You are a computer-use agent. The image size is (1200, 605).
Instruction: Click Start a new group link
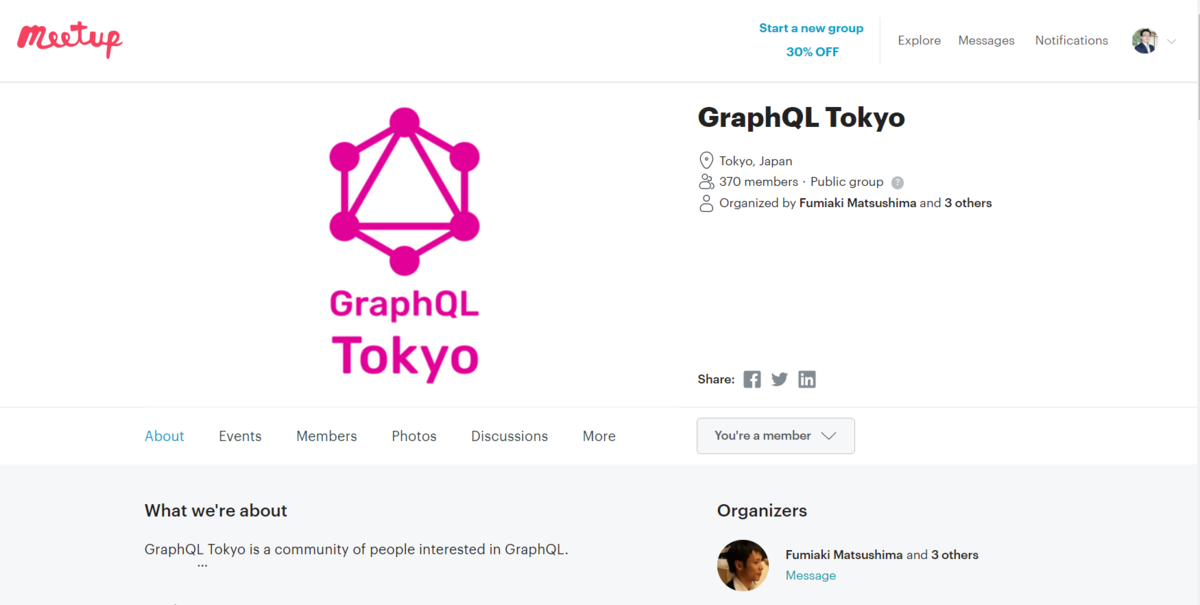pyautogui.click(x=811, y=28)
